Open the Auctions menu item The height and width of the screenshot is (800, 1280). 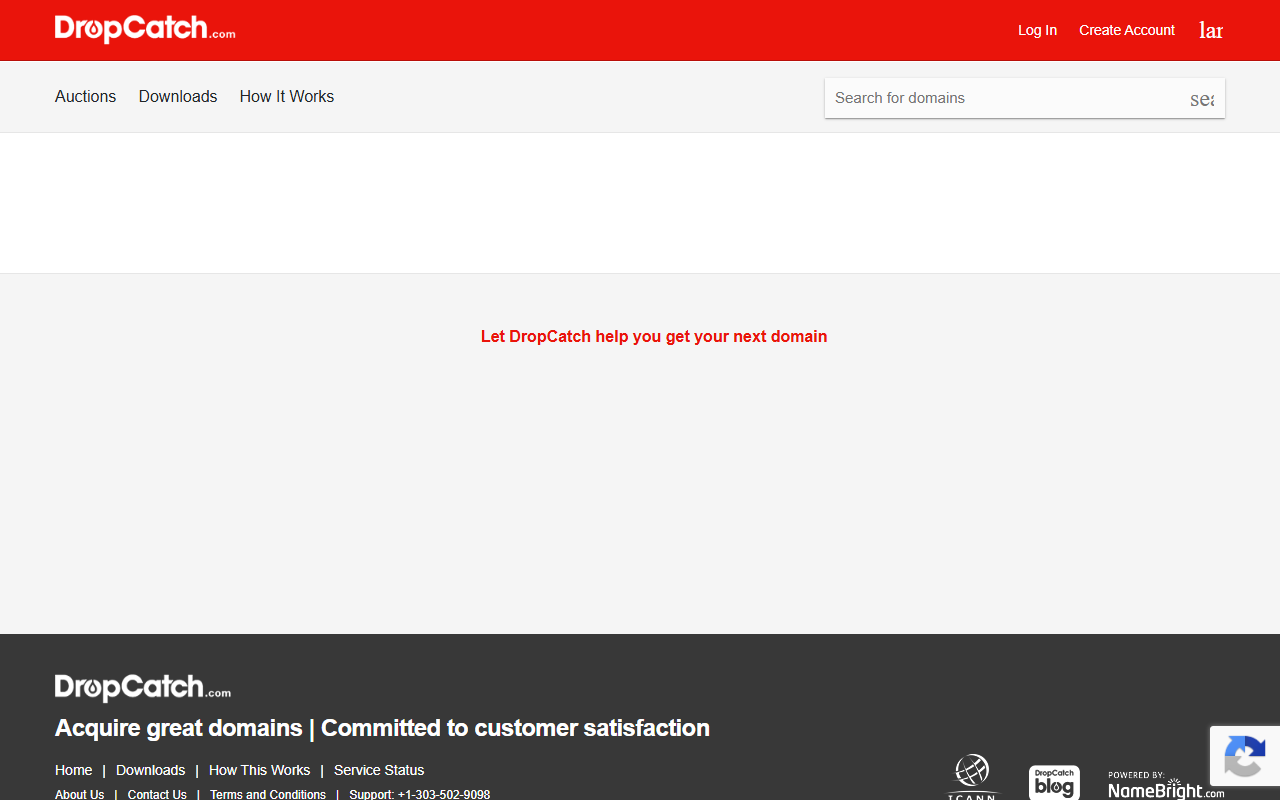(x=85, y=97)
